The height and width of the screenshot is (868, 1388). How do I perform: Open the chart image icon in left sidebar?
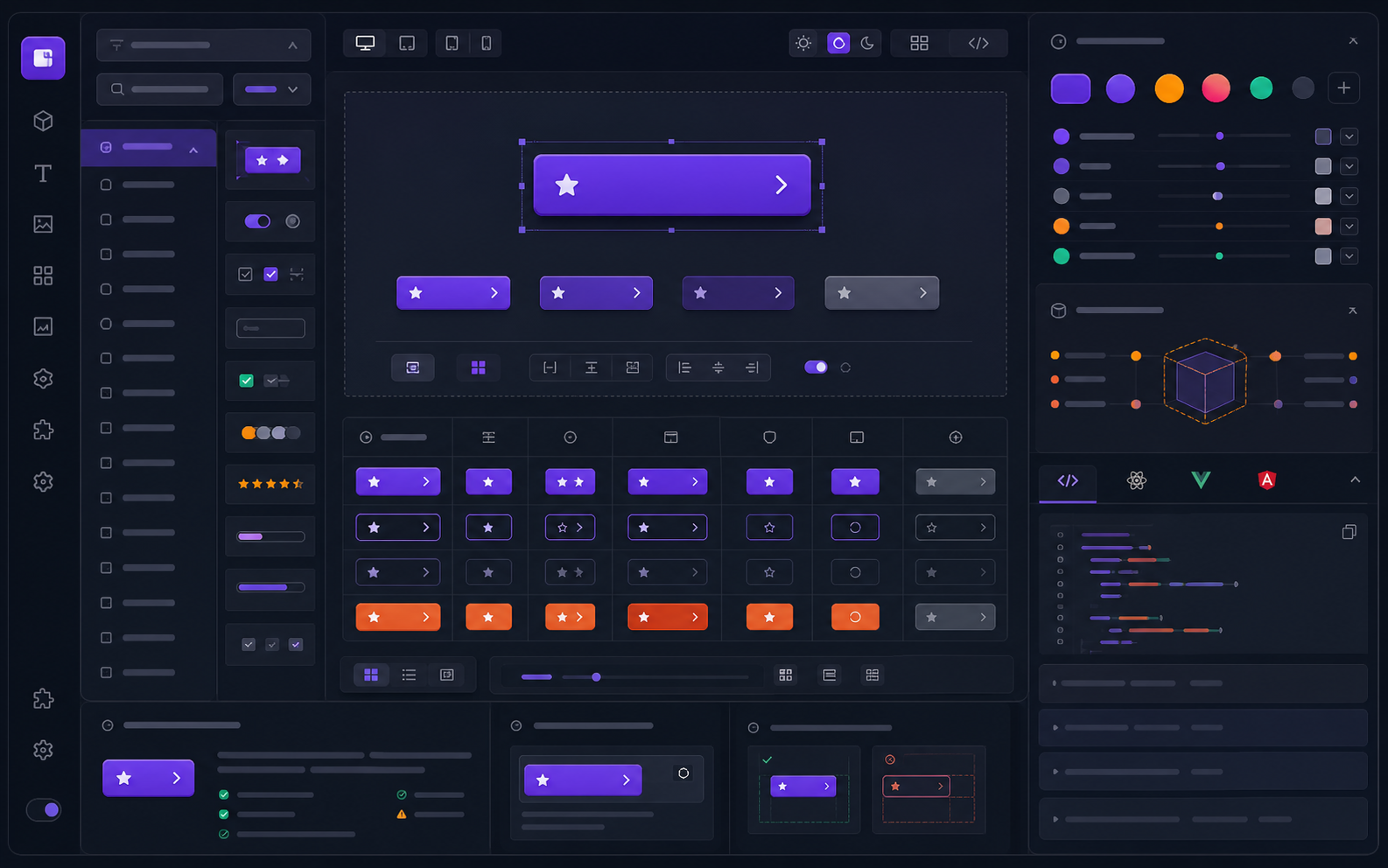[x=43, y=326]
